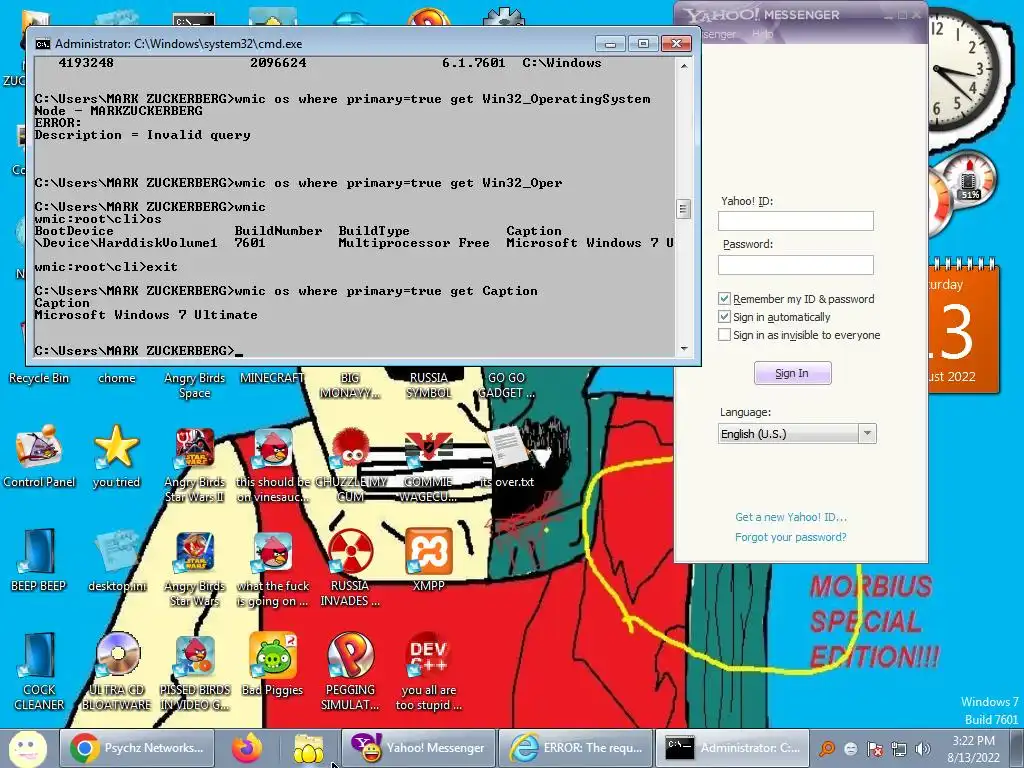Viewport: 1024px width, 768px height.
Task: Uncheck 'Remember my ID & password'
Action: point(724,298)
